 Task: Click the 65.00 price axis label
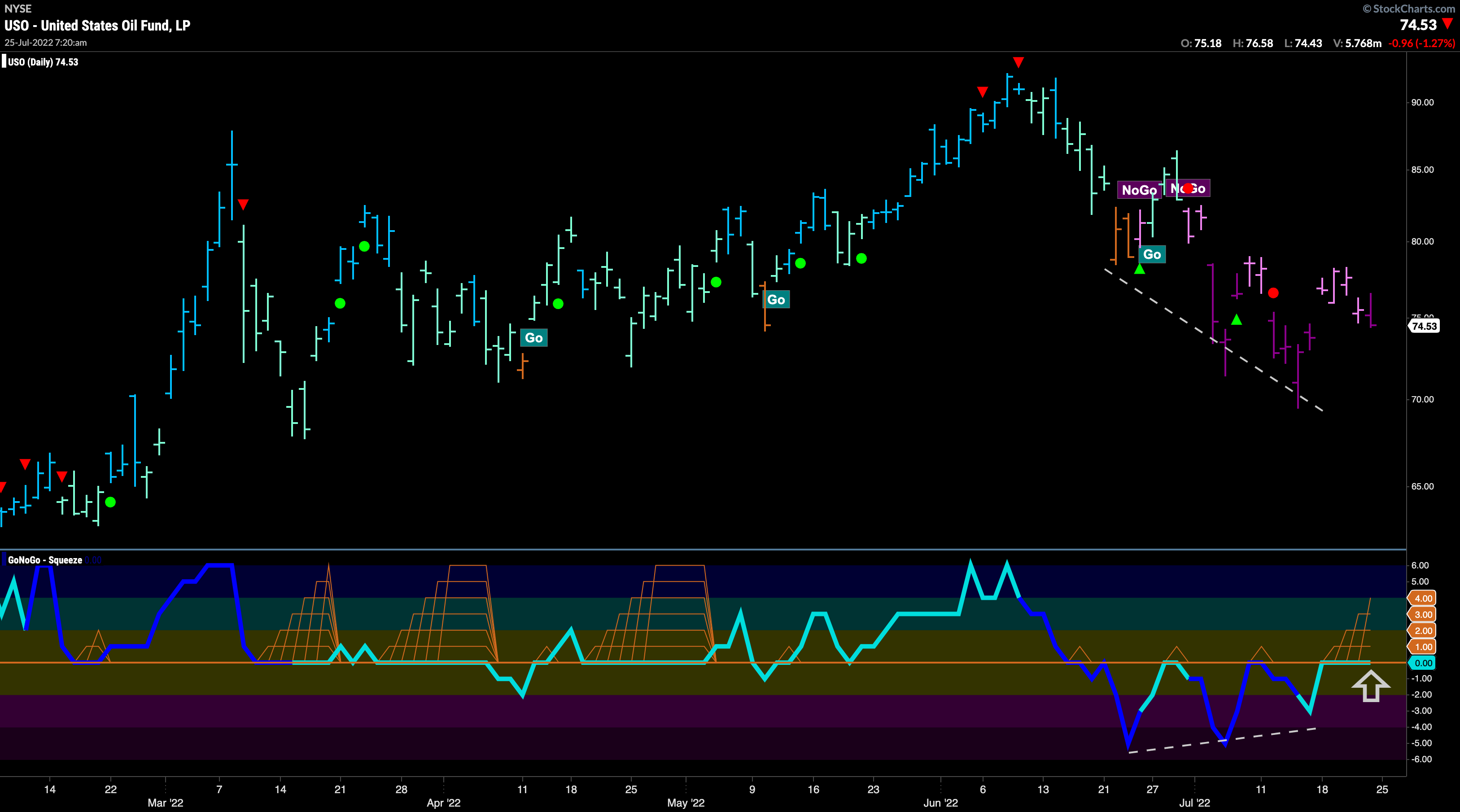click(x=1422, y=486)
